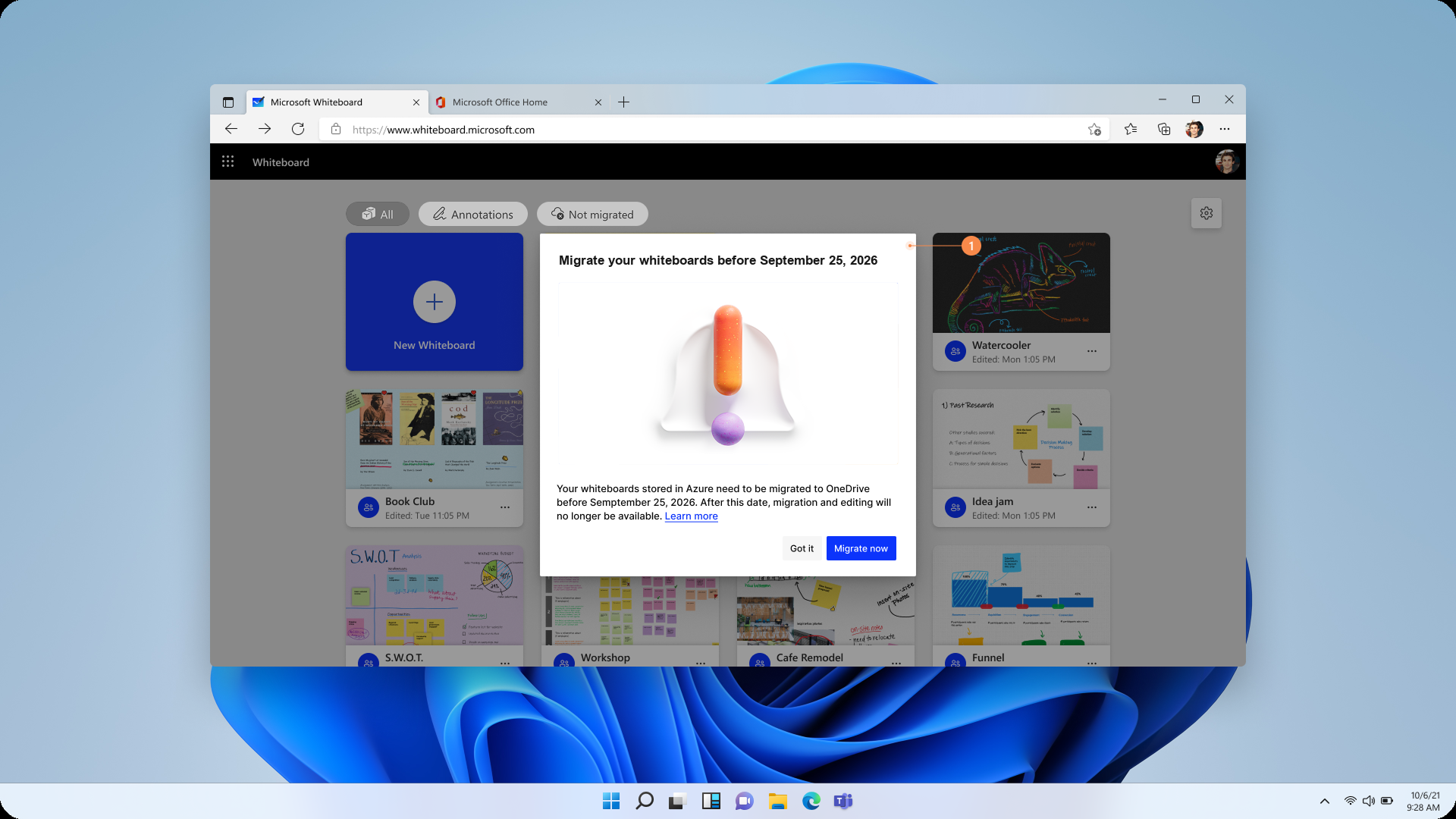Open Microsoft Edge from the taskbar
The image size is (1456, 819).
[x=811, y=801]
